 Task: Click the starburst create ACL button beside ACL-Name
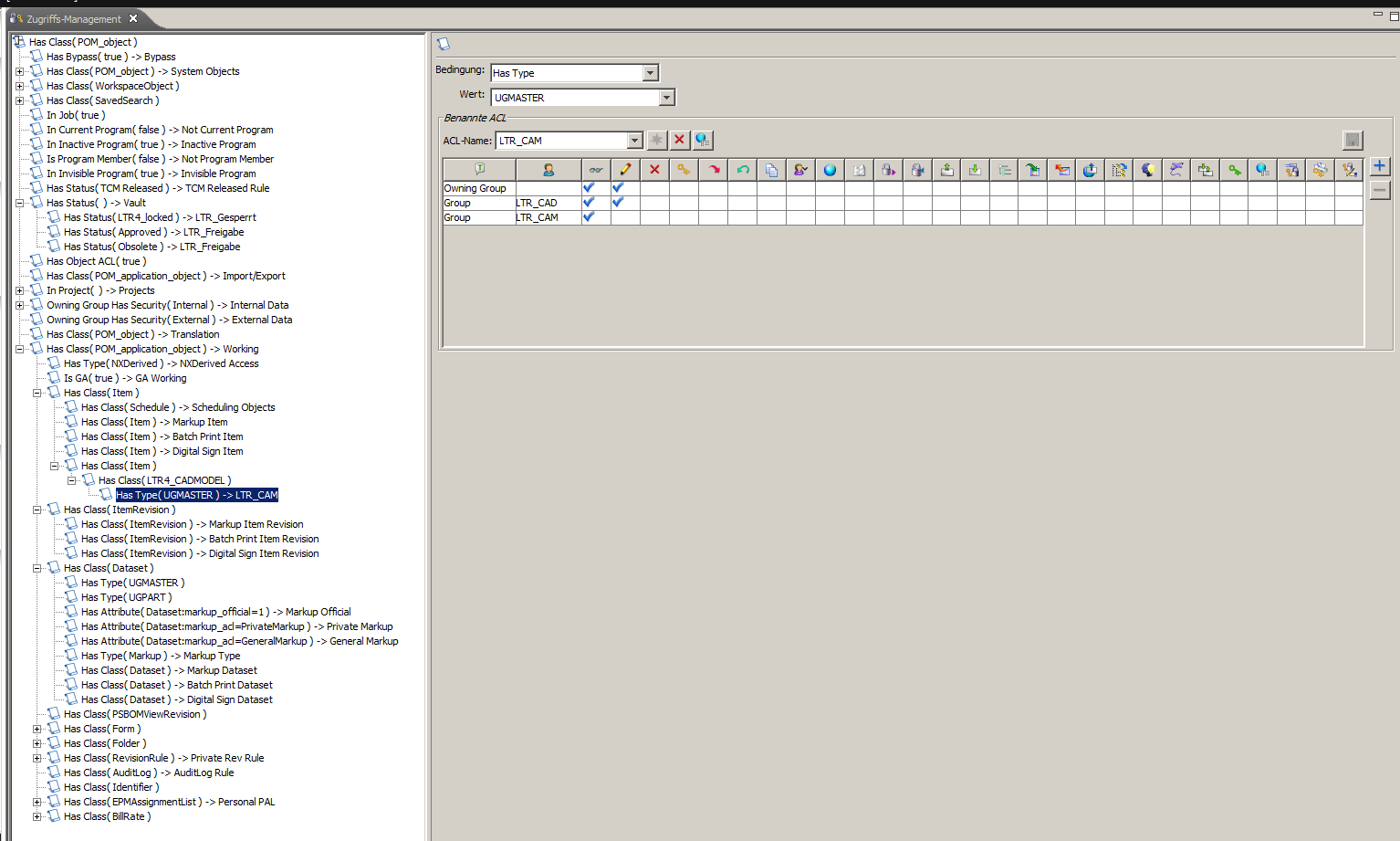656,140
